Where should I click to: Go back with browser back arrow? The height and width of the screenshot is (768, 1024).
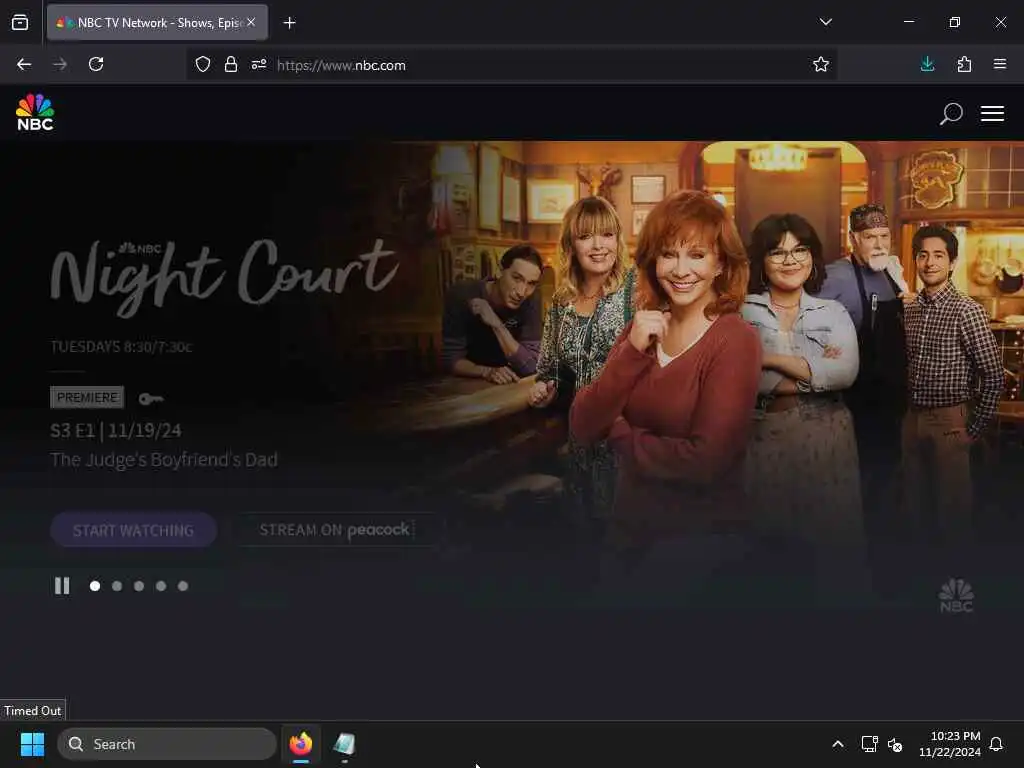[x=24, y=64]
